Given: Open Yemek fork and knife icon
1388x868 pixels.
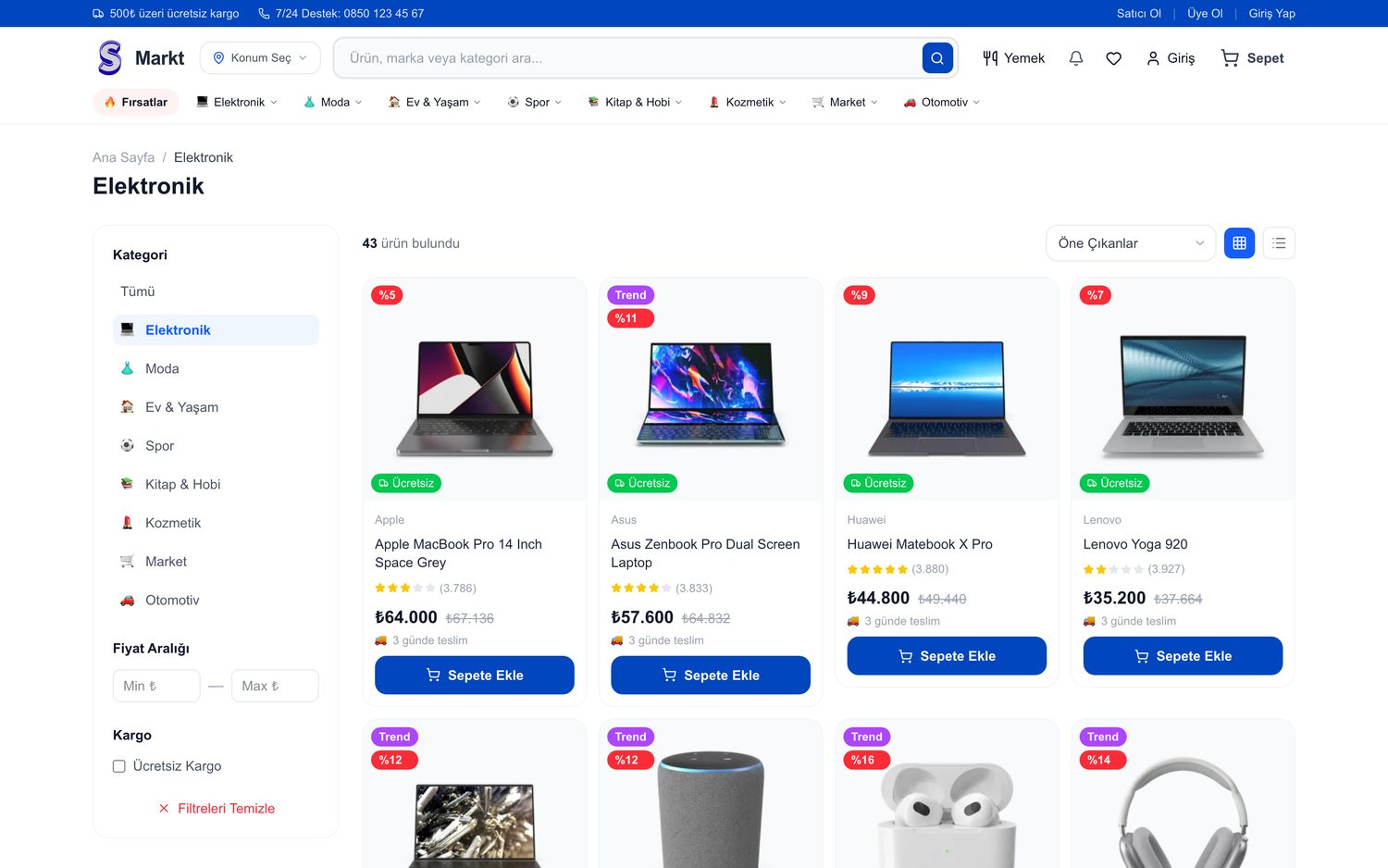Looking at the screenshot, I should tap(990, 57).
